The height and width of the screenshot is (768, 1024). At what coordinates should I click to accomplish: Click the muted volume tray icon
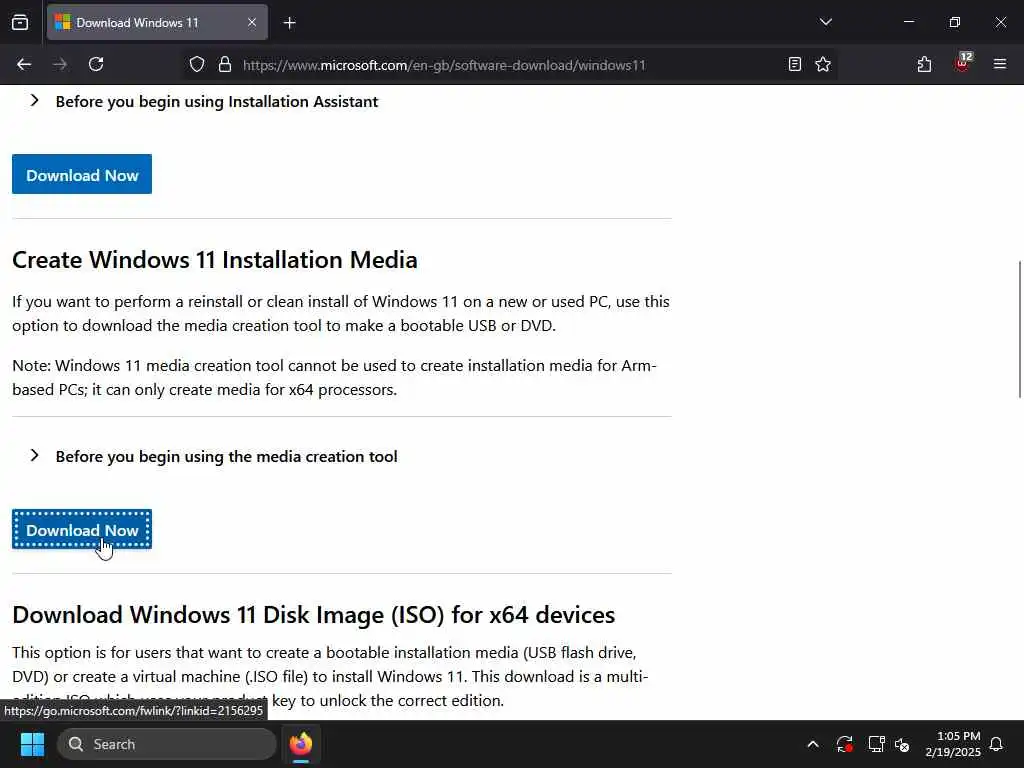click(x=903, y=744)
